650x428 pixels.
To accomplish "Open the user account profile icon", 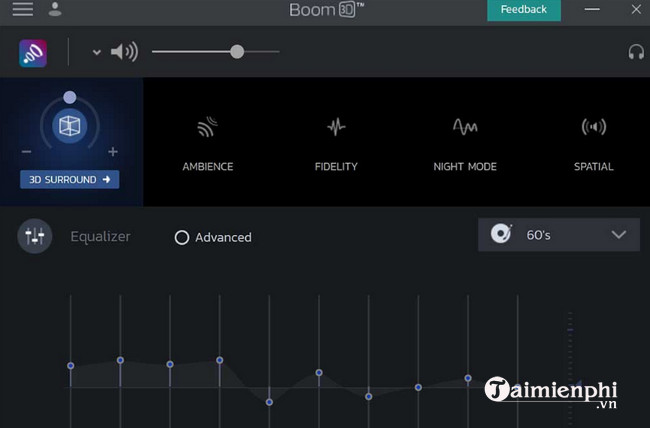I will 55,9.
